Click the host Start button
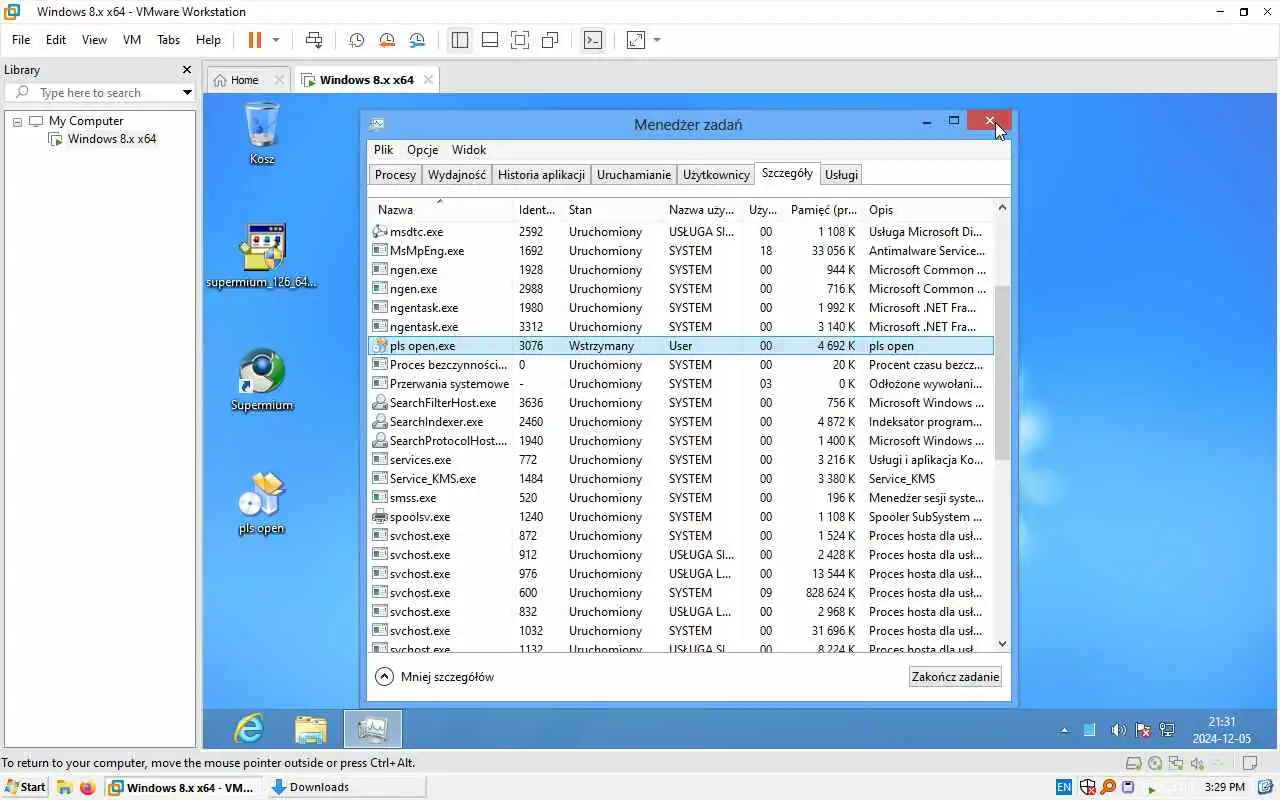Image resolution: width=1280 pixels, height=800 pixels. coord(26,787)
